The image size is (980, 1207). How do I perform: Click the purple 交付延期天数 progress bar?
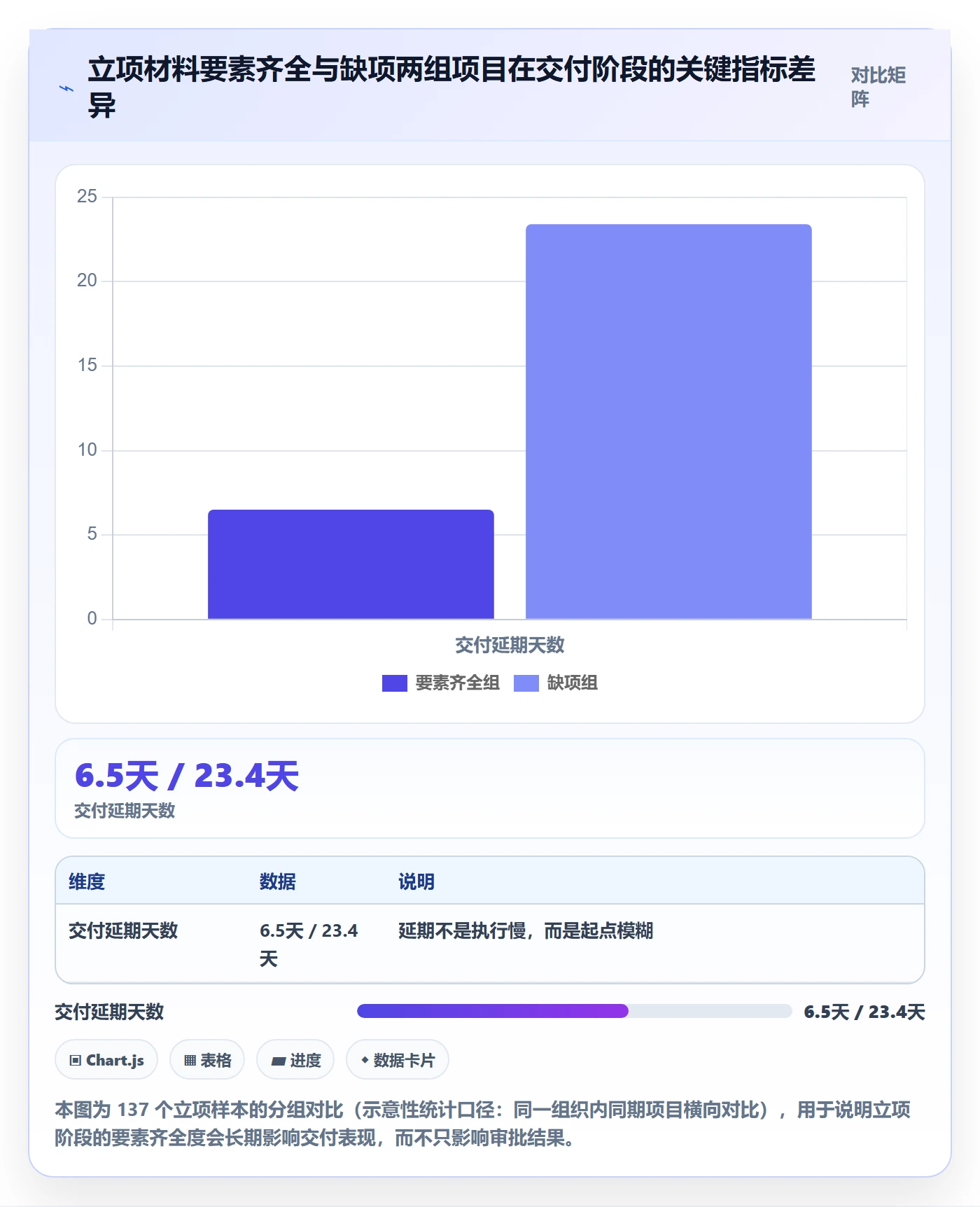point(493,1010)
